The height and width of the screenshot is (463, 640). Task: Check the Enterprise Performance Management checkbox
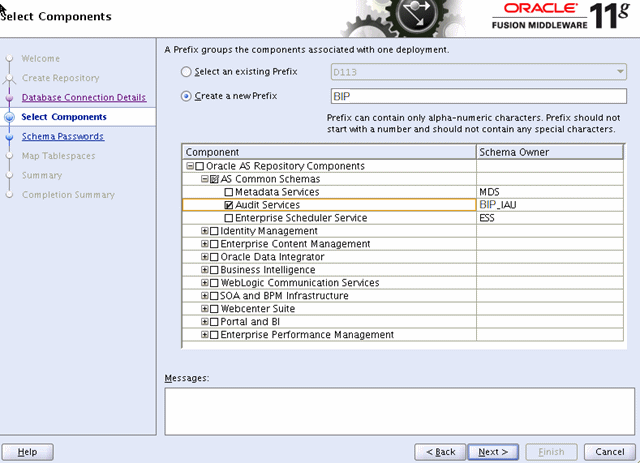(x=214, y=335)
